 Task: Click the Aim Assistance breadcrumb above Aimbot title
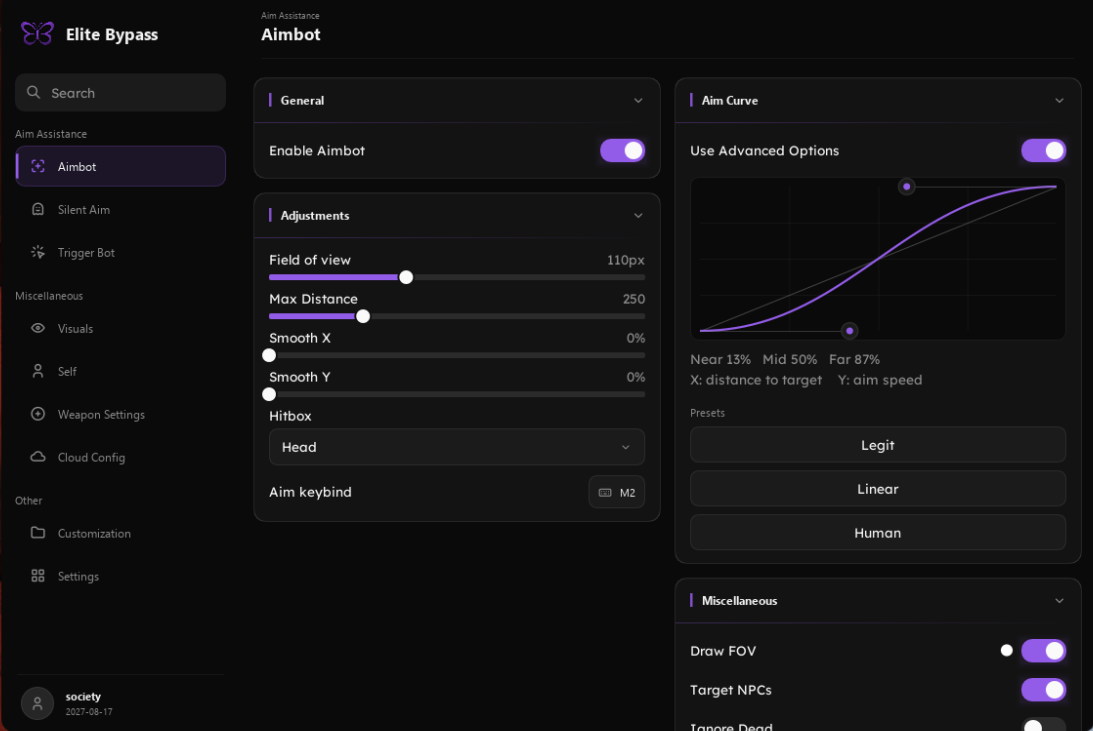point(290,15)
